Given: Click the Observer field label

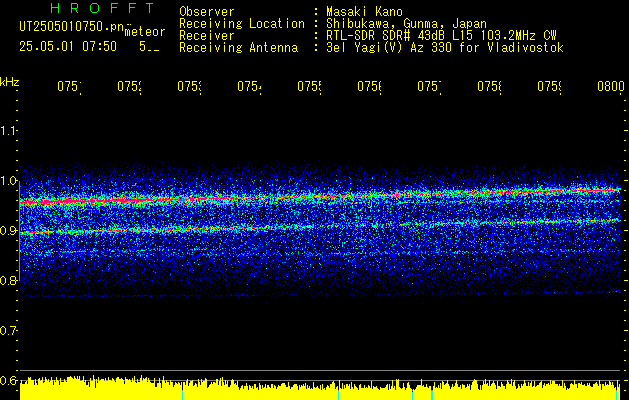Looking at the screenshot, I should point(207,12).
